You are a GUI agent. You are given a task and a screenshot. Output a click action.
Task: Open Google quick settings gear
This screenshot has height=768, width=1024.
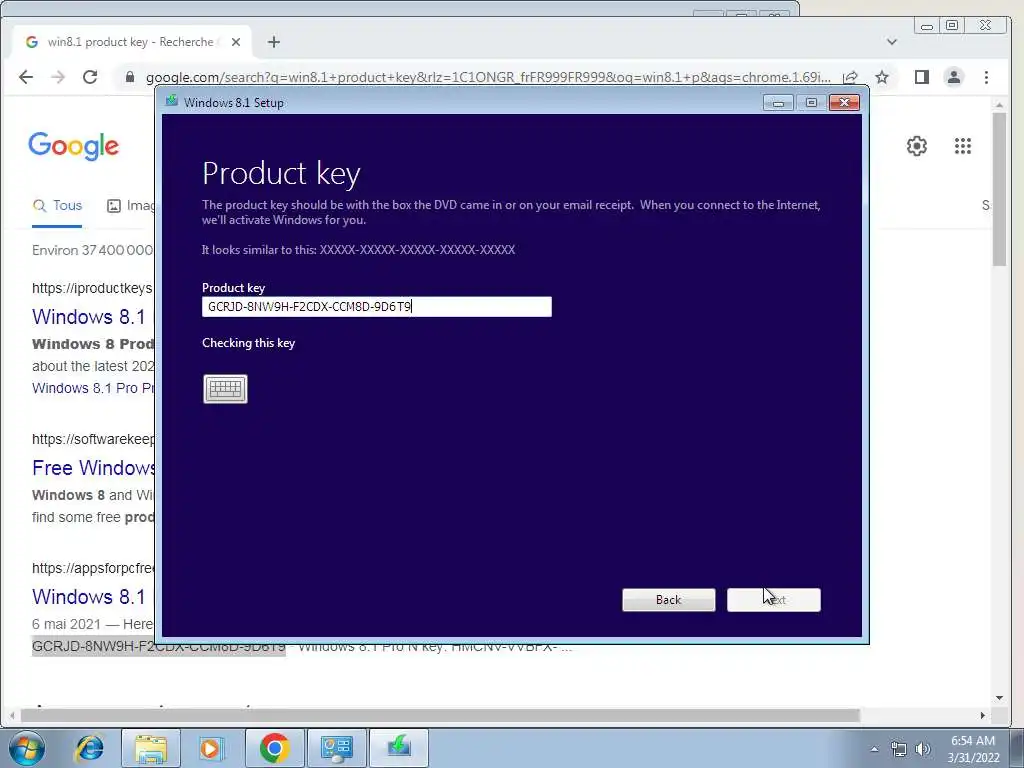pyautogui.click(x=917, y=146)
